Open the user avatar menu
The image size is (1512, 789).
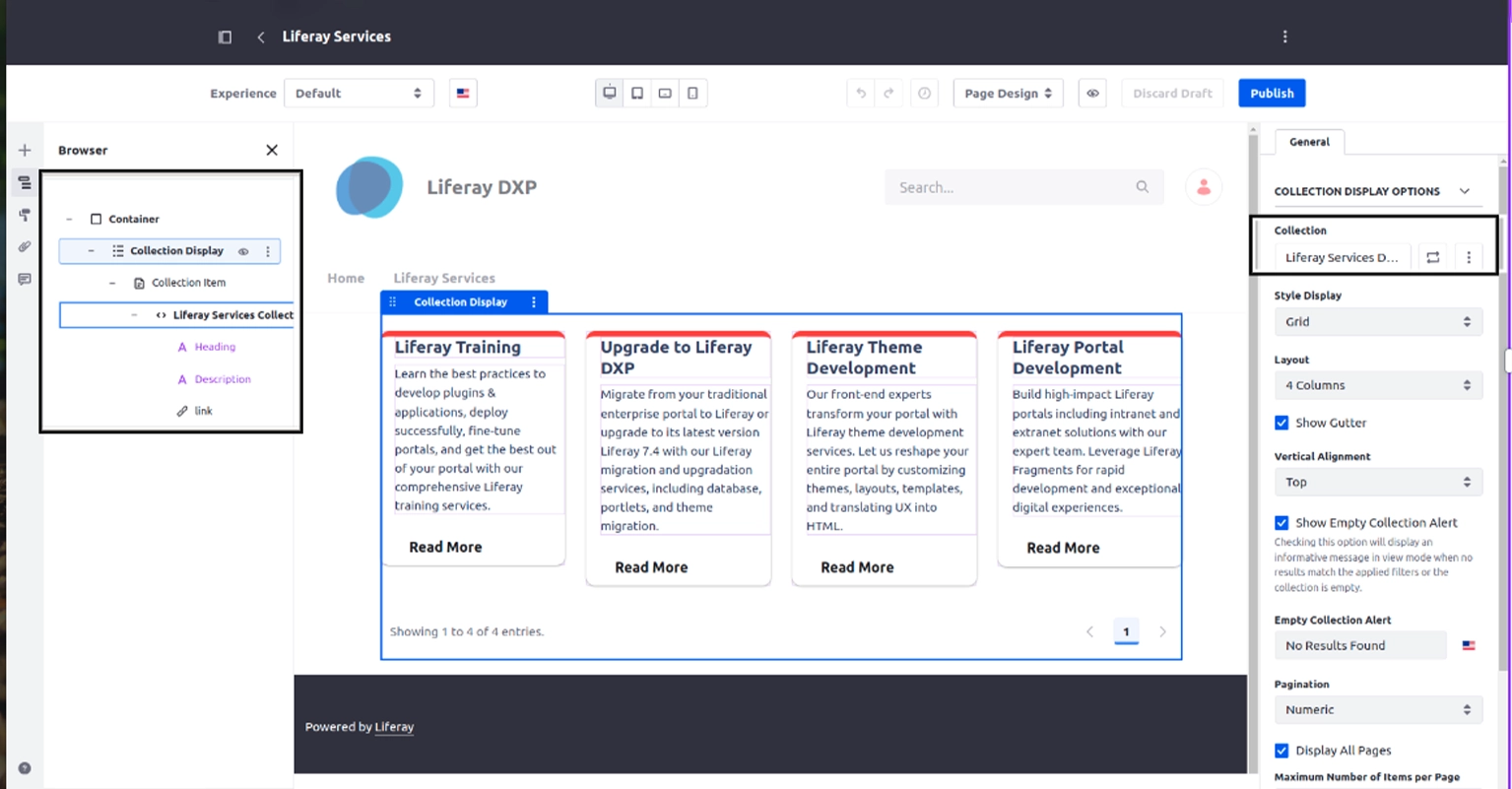(1204, 187)
